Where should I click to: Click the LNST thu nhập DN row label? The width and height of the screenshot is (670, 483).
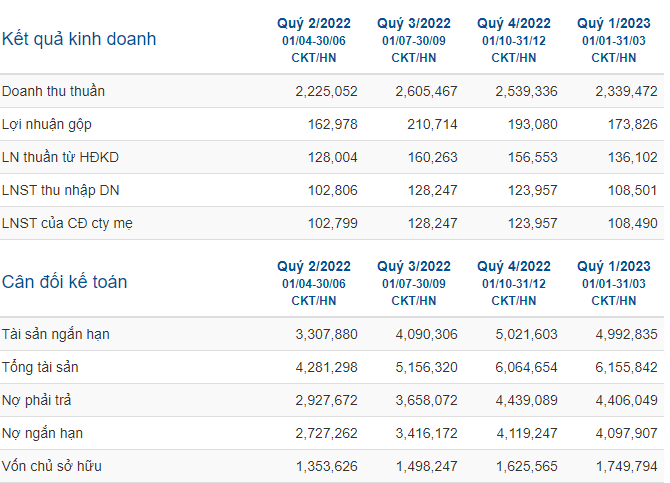[x=61, y=190]
